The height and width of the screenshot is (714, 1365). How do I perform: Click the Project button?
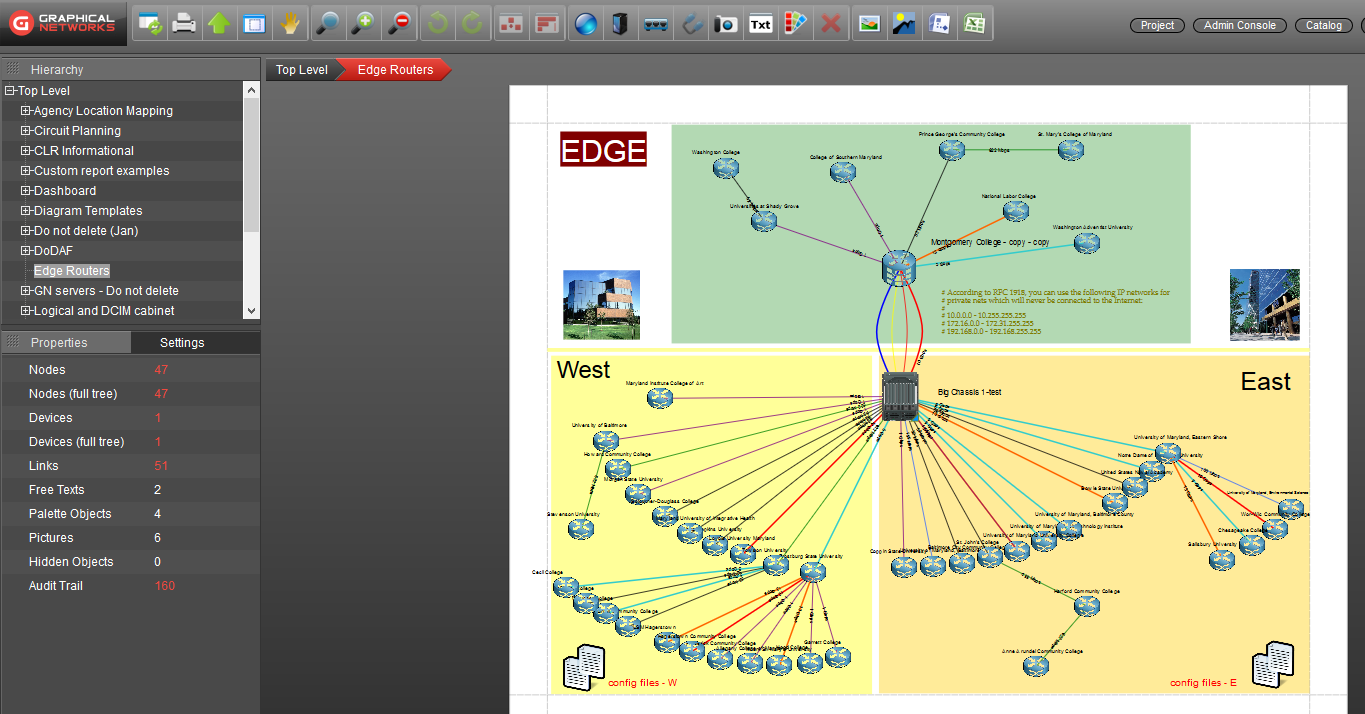pyautogui.click(x=1157, y=25)
